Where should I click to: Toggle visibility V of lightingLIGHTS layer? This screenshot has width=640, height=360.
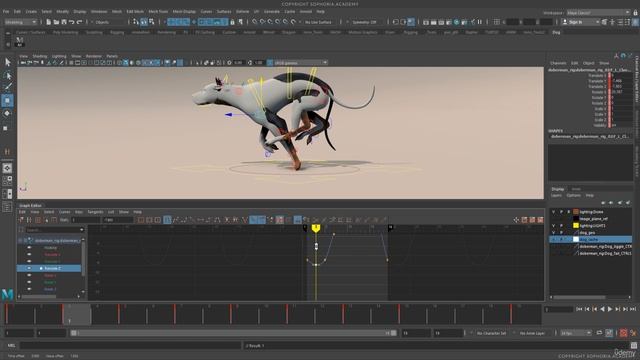(x=553, y=225)
